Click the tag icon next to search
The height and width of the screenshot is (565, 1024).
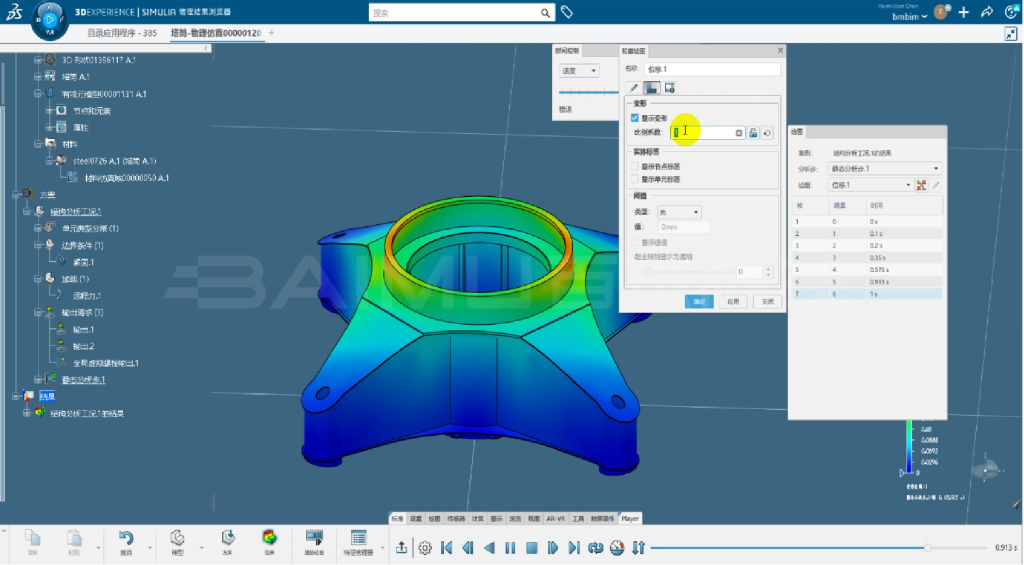coord(567,13)
